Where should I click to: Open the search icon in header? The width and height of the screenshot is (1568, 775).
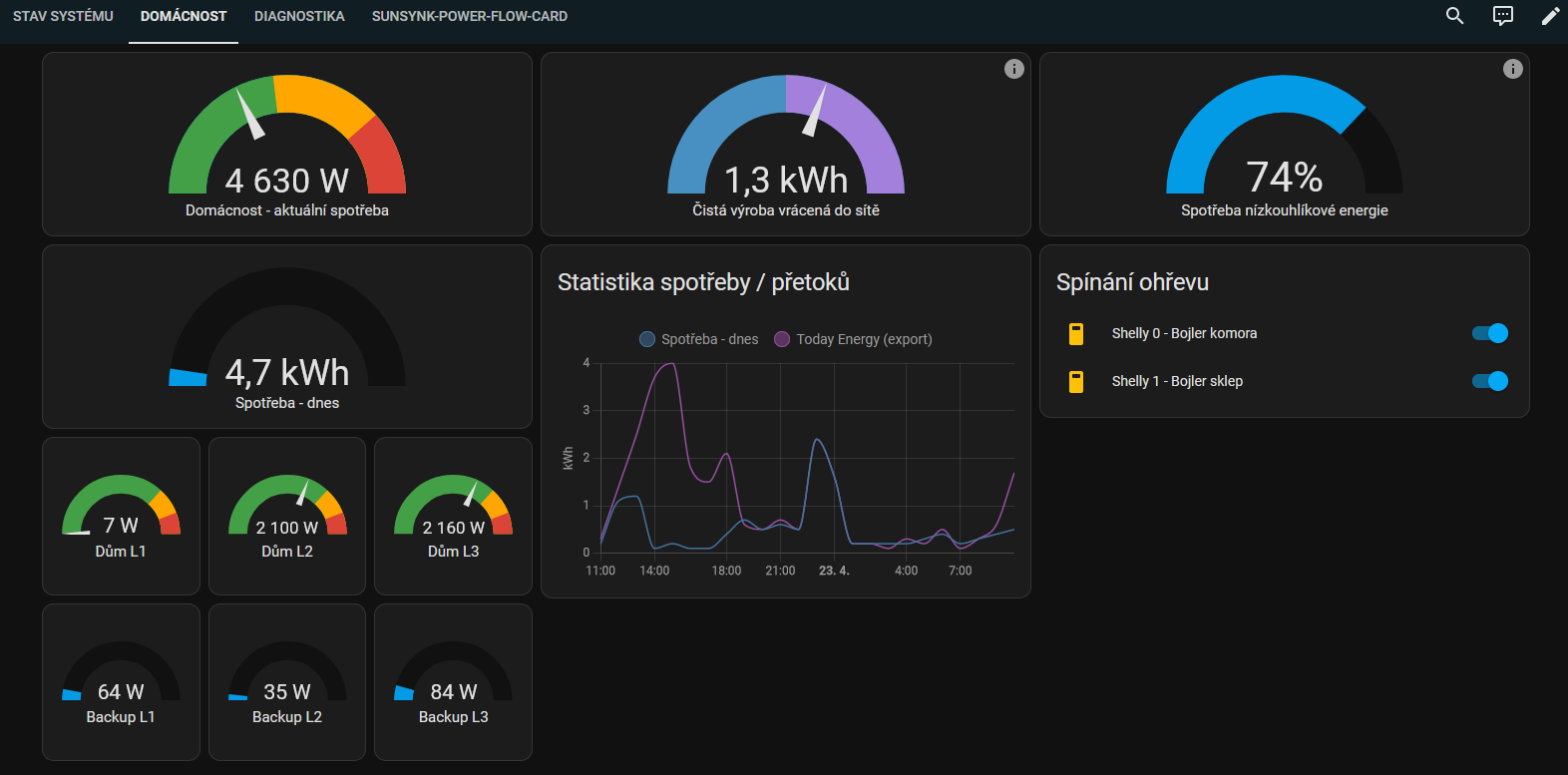(1454, 16)
